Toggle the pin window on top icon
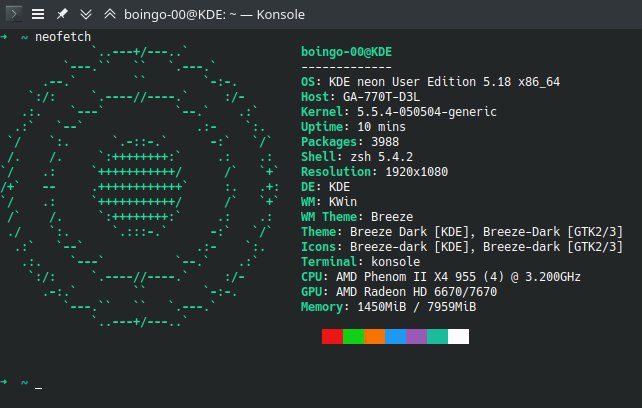This screenshot has height=408, width=642. (x=62, y=14)
